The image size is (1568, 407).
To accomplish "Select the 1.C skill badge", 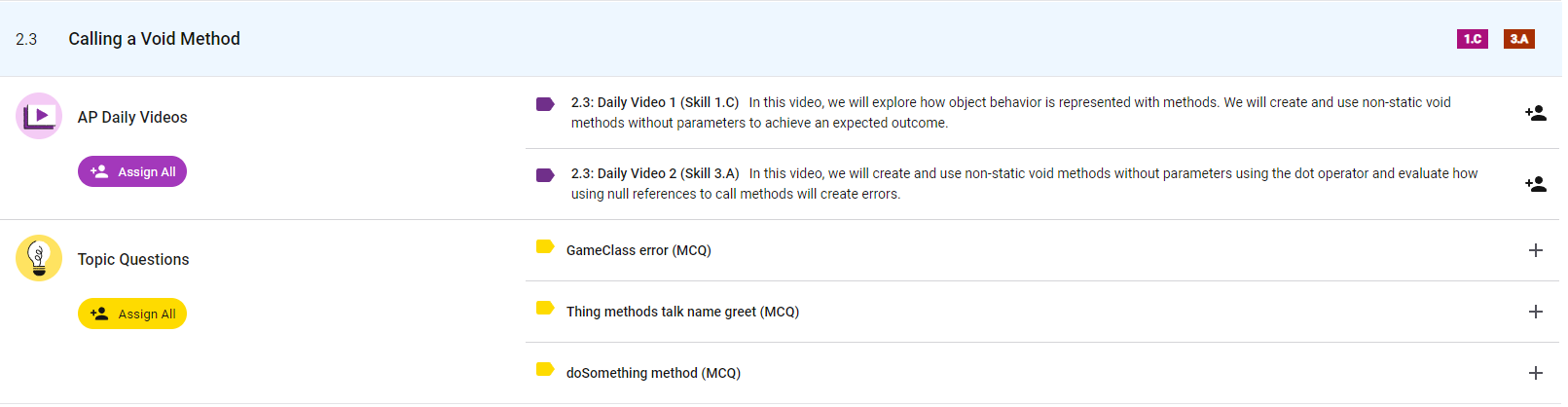I will tap(1472, 39).
